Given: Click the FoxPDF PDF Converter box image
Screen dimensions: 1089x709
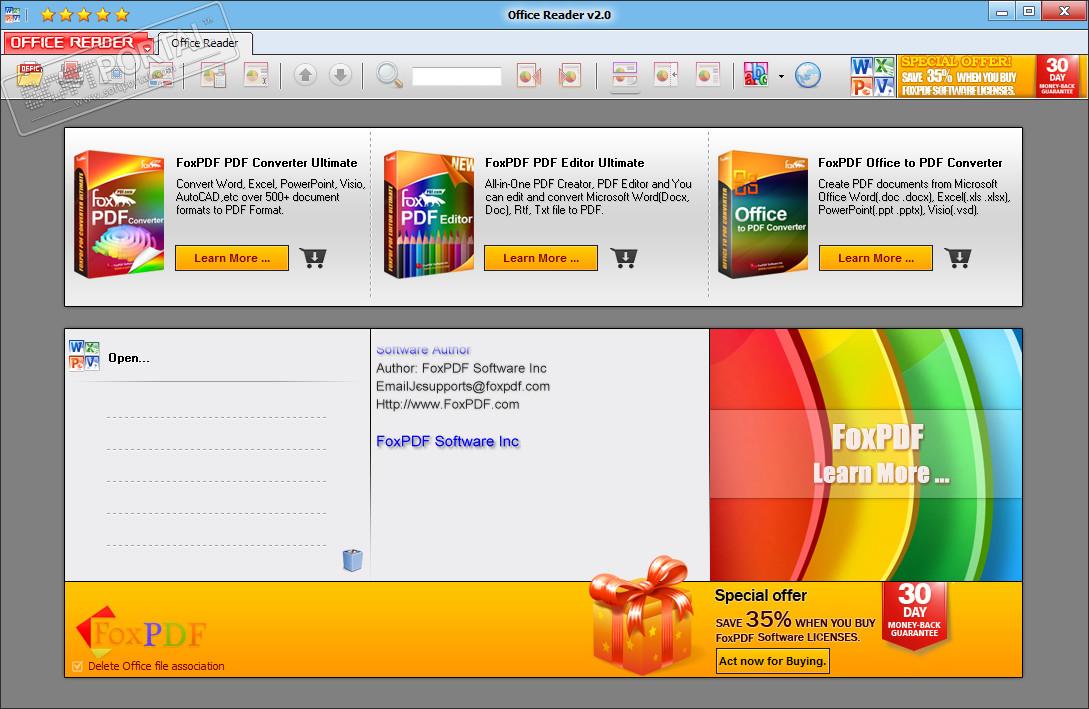Looking at the screenshot, I should point(119,215).
